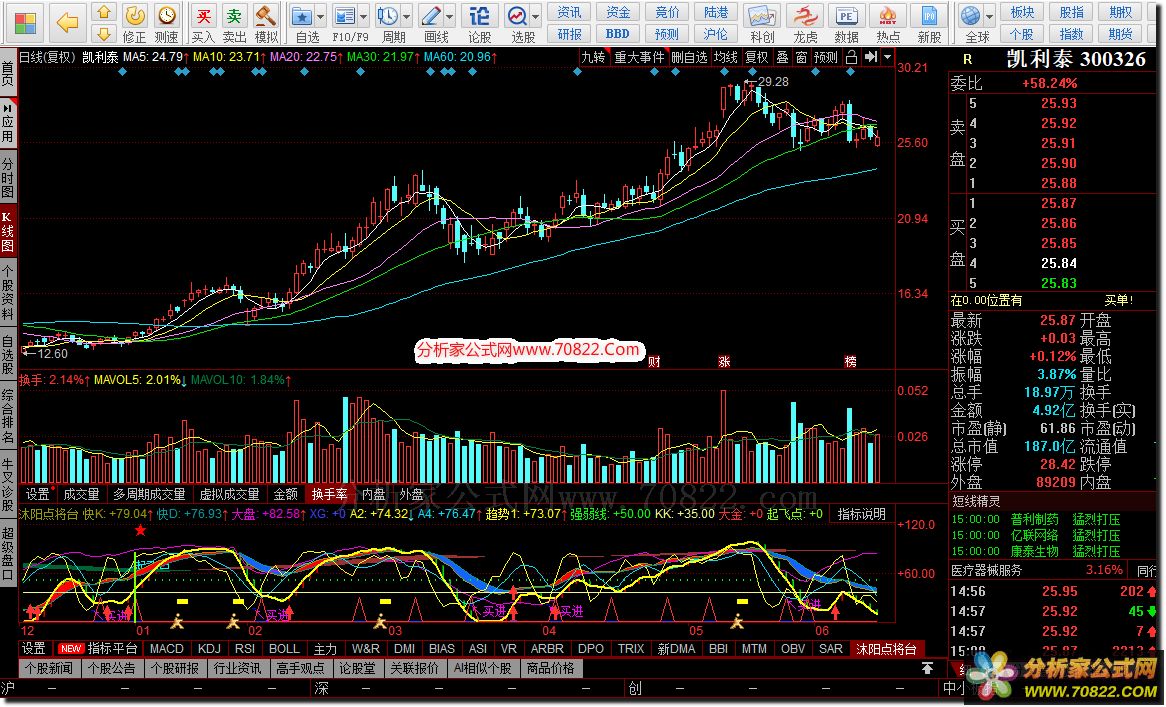Expand the 画线 dropdown arrow
This screenshot has height=707, width=1166.
[x=450, y=16]
